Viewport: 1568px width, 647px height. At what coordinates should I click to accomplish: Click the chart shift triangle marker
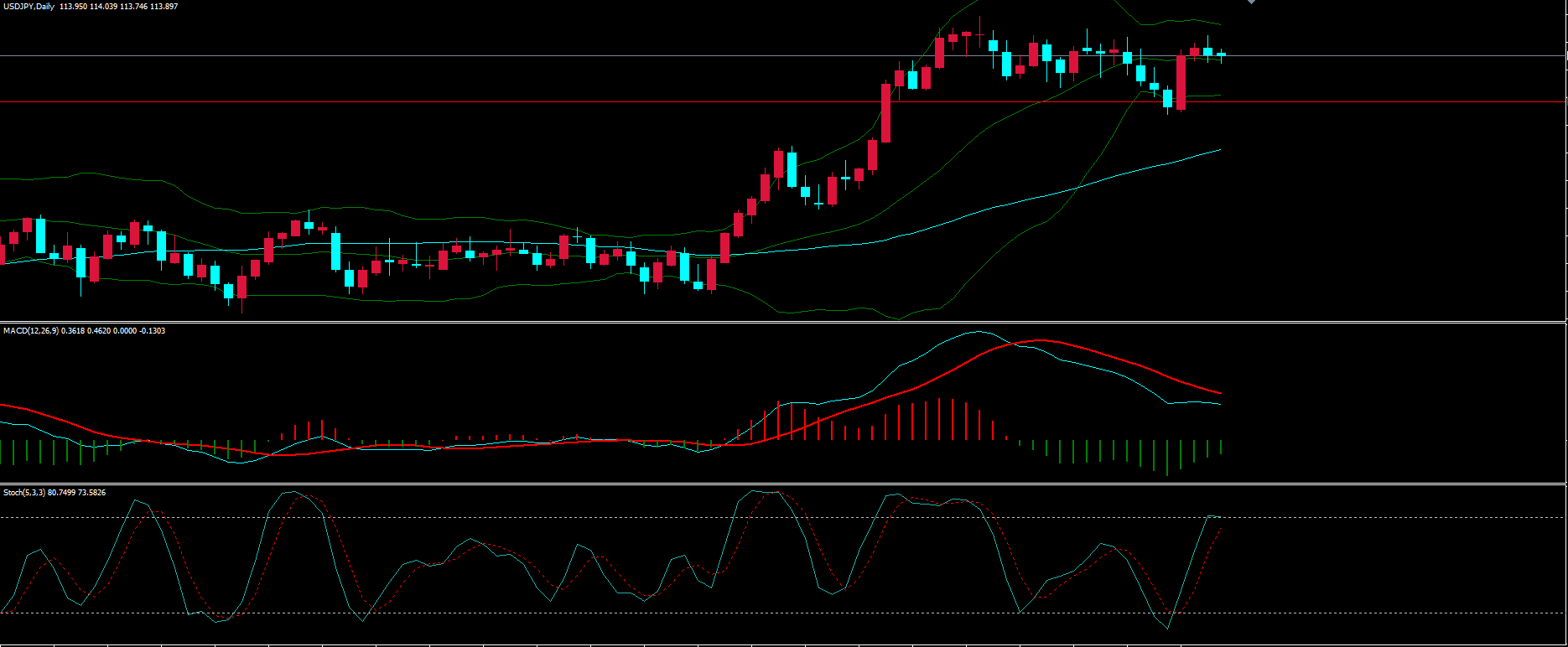1252,3
